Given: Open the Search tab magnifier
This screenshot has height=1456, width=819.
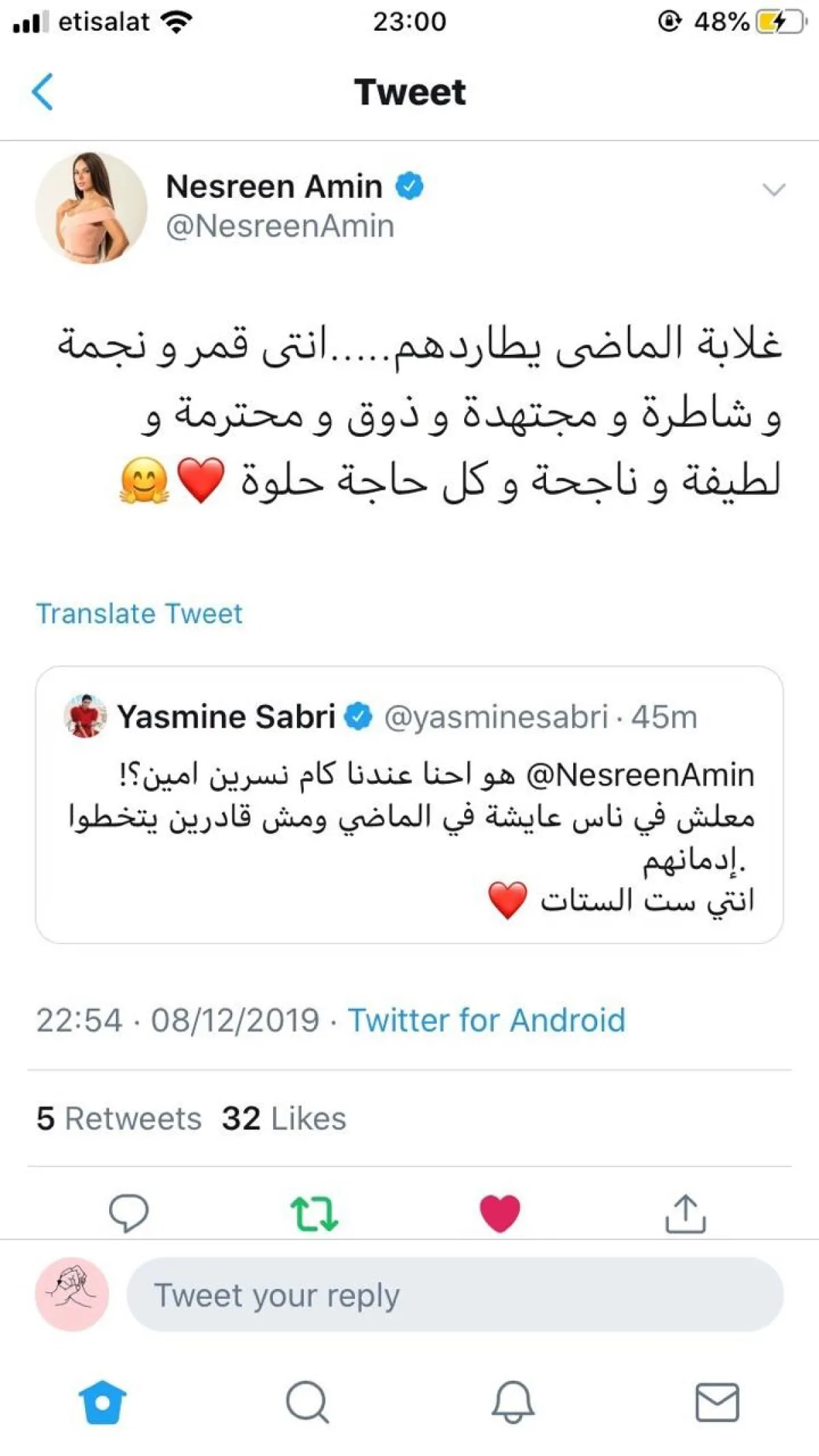Looking at the screenshot, I should pos(307,1403).
